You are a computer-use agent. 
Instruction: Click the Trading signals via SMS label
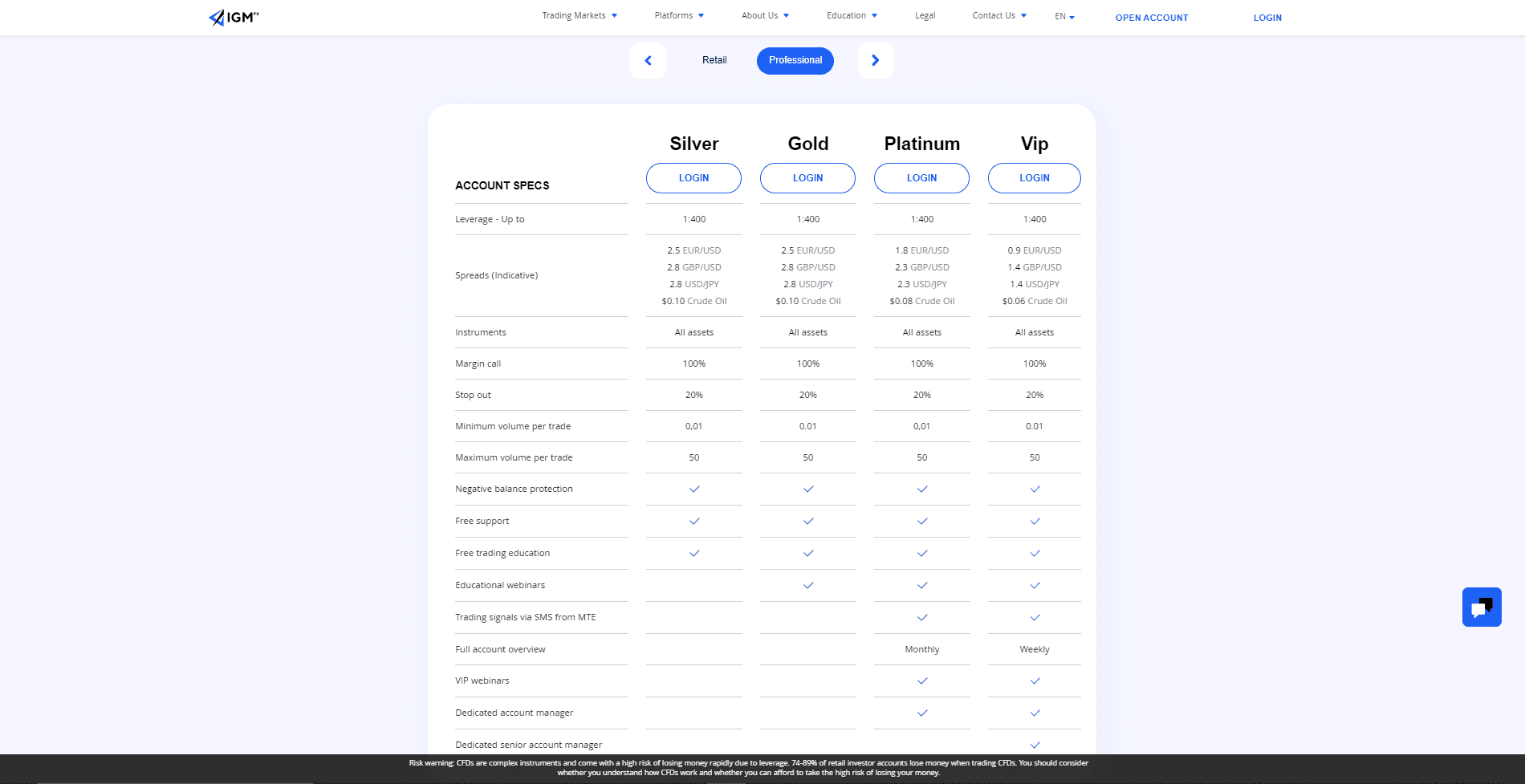(525, 617)
